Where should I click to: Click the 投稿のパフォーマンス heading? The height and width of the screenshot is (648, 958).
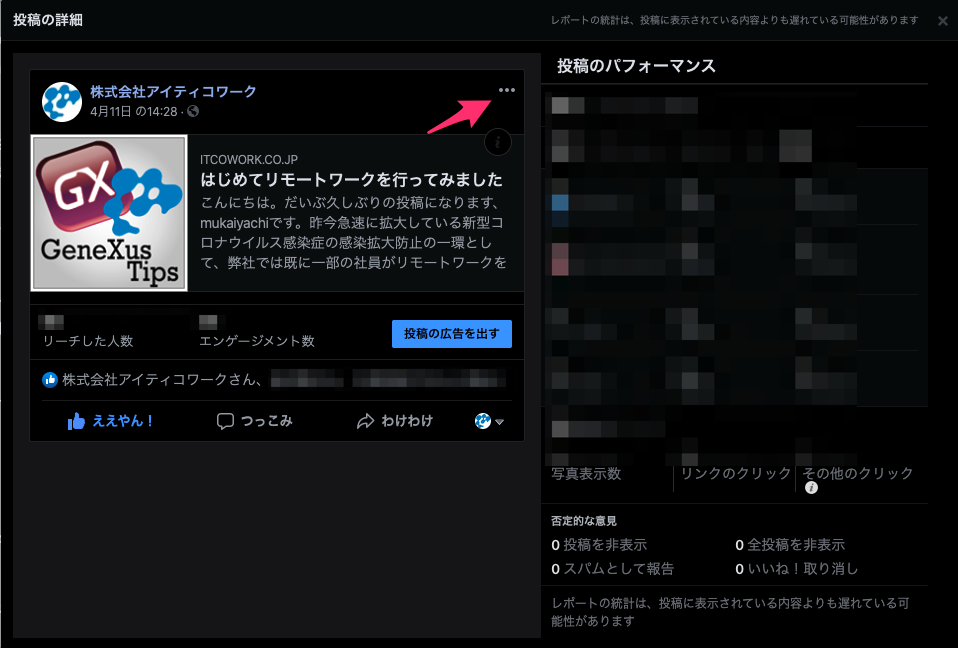pos(636,66)
